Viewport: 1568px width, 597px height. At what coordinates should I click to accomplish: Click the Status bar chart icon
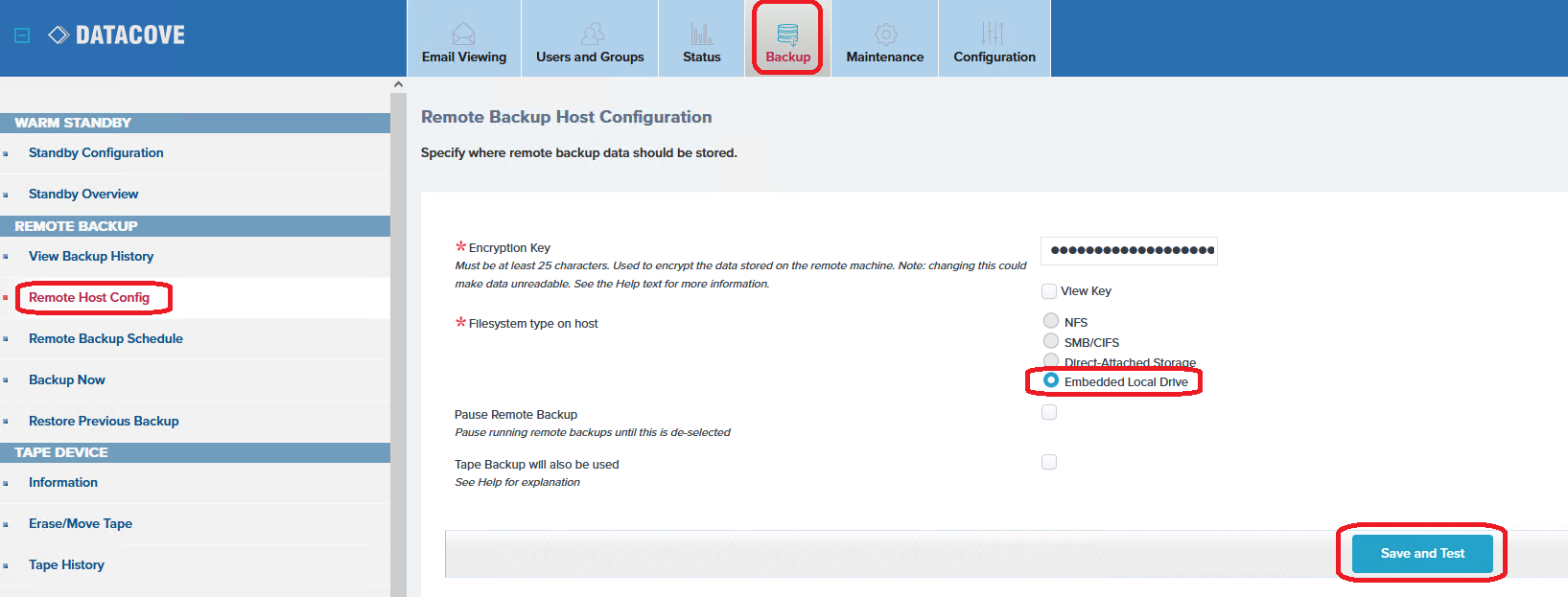click(x=702, y=34)
